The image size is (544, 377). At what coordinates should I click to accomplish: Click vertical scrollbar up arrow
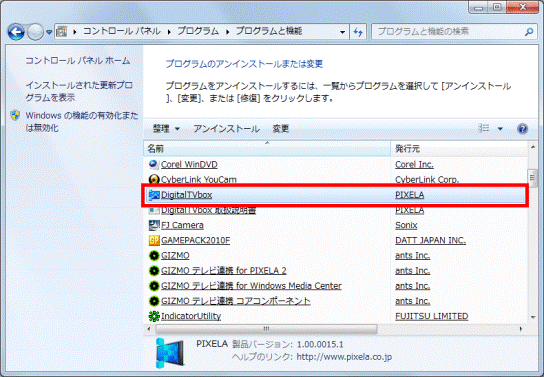(x=533, y=147)
